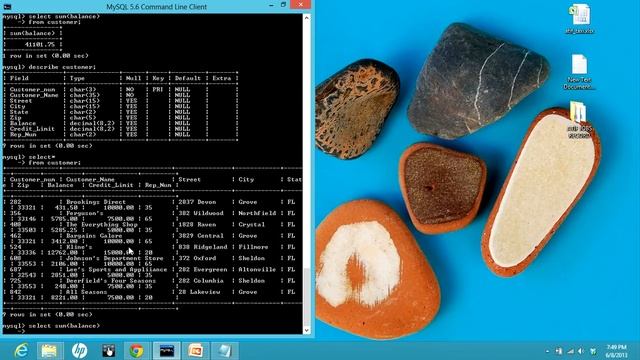
Task: Select the folder icon on the desktop
Action: [579, 120]
